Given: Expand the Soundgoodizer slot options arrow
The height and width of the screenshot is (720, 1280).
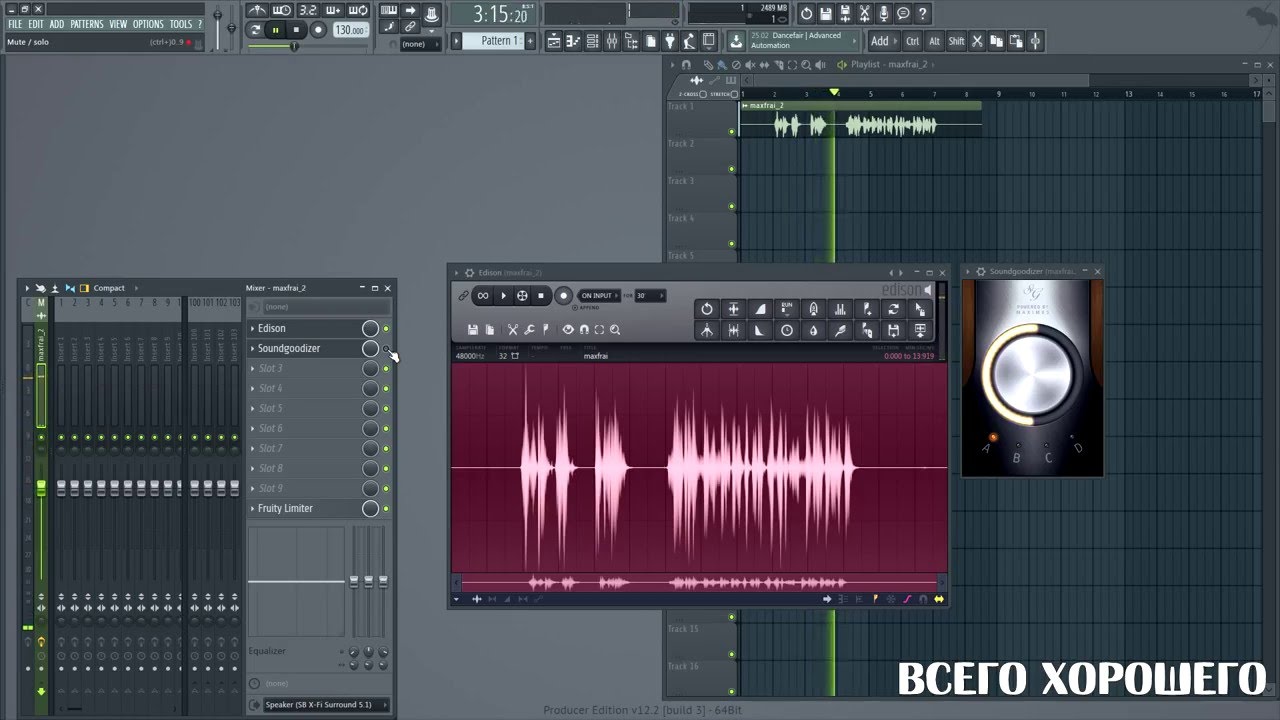Looking at the screenshot, I should coord(252,349).
